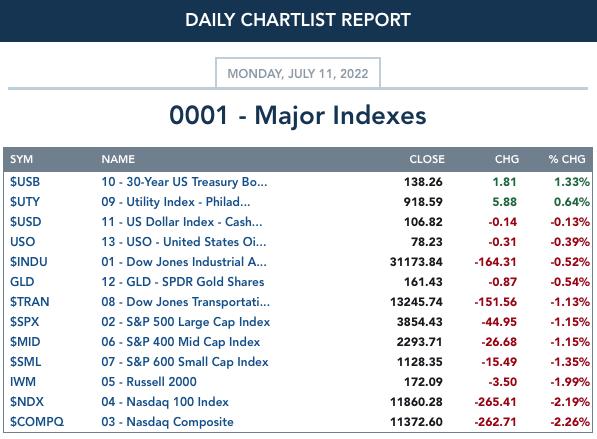Sort by the SYM column header
This screenshot has height=439, width=597.
pos(21,159)
